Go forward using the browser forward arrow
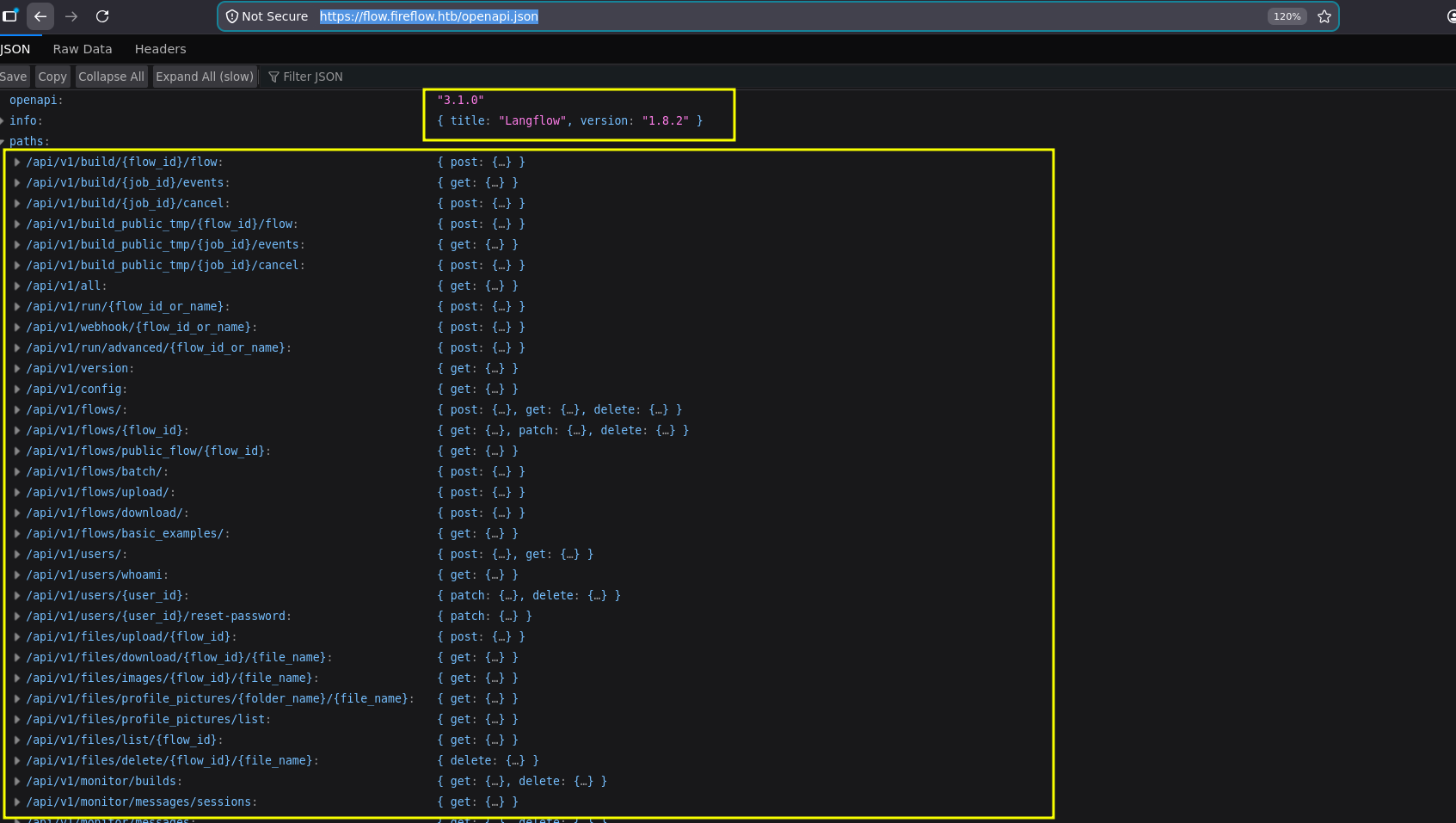The width and height of the screenshot is (1456, 823). 71,16
